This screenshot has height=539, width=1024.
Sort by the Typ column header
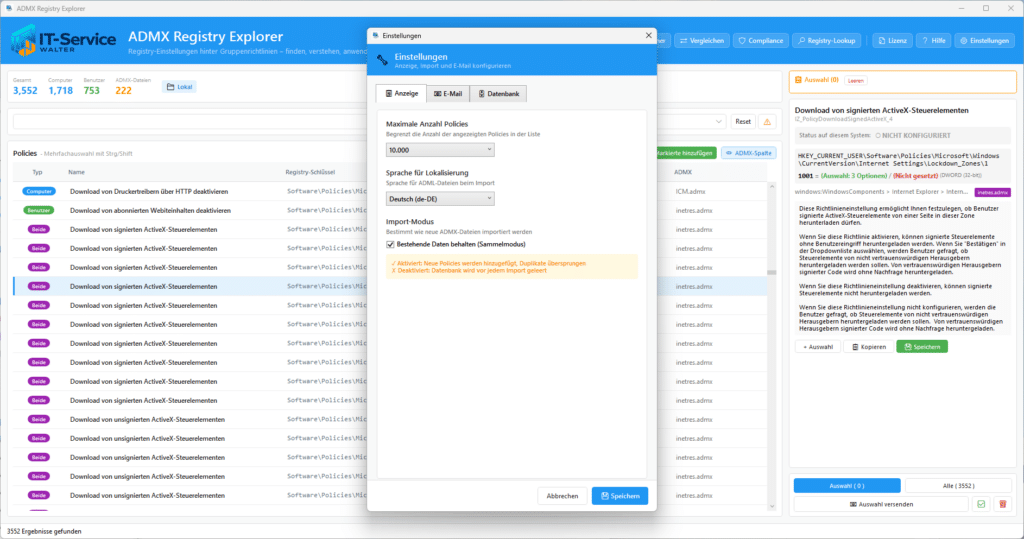point(37,172)
